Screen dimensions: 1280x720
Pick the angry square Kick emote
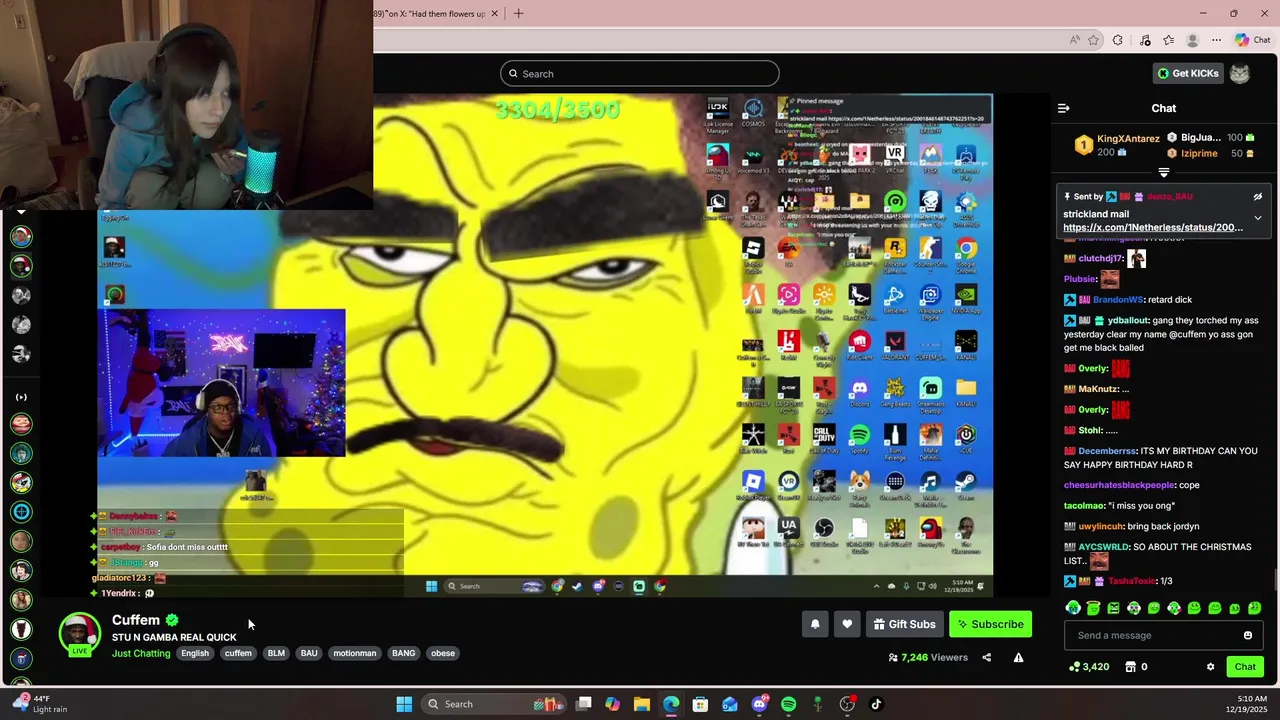point(1113,608)
